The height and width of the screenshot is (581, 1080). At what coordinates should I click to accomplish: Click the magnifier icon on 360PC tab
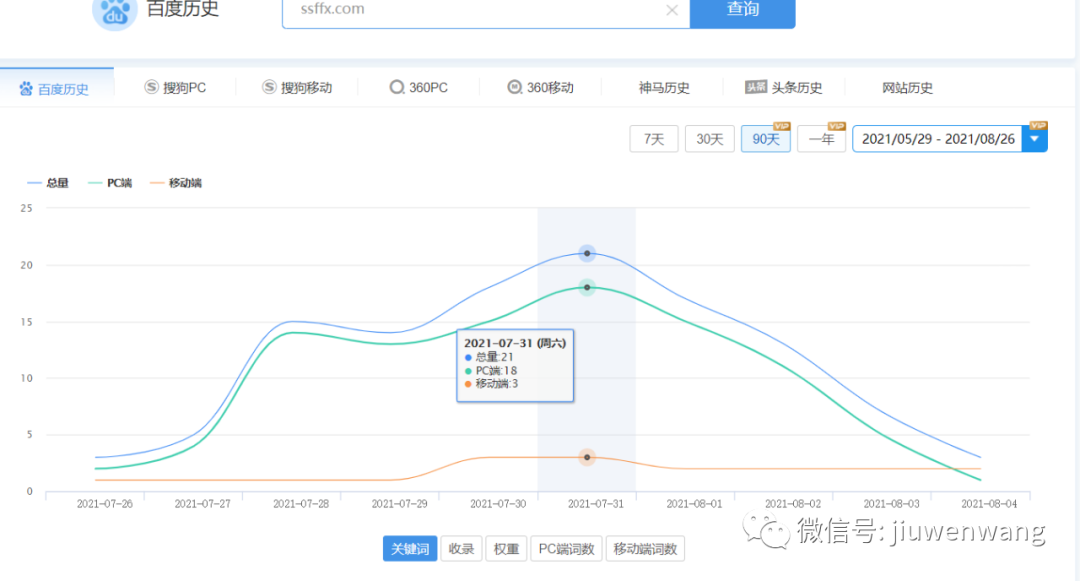[397, 87]
